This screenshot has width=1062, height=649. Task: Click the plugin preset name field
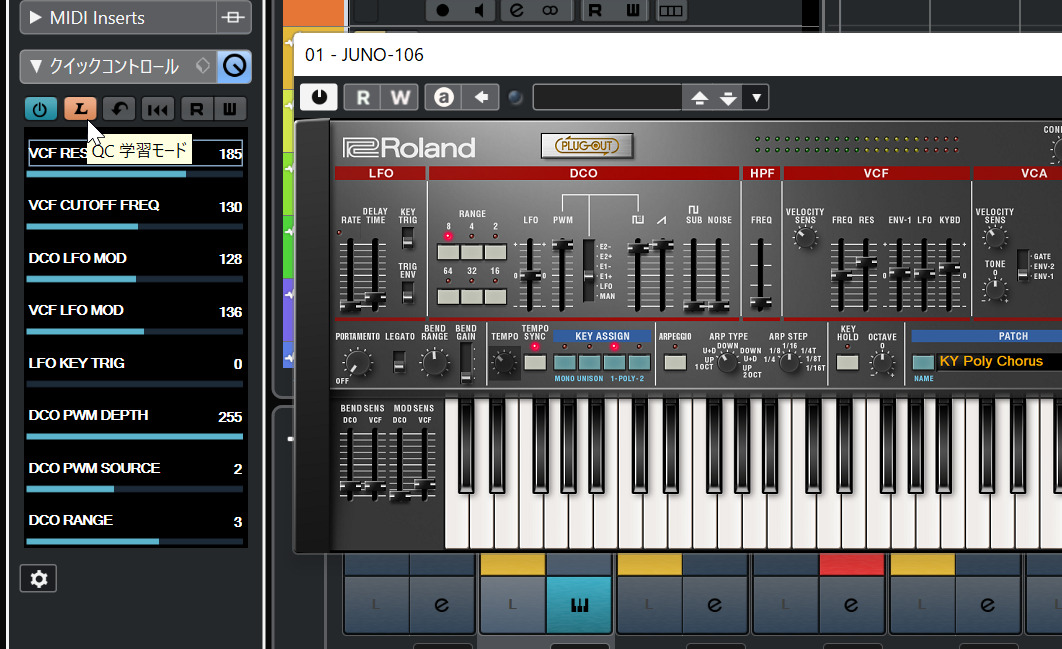pyautogui.click(x=608, y=98)
